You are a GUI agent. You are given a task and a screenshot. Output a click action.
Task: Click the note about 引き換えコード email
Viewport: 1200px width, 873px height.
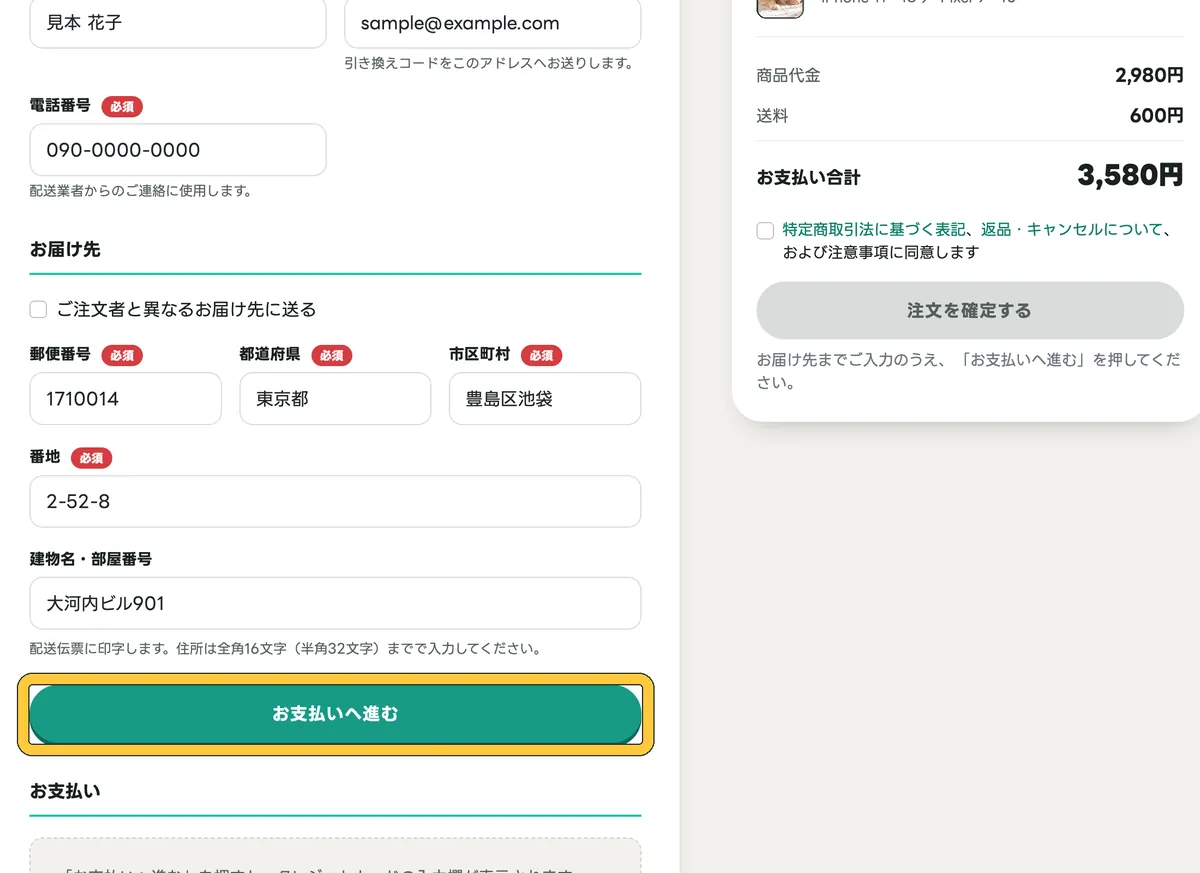click(489, 63)
